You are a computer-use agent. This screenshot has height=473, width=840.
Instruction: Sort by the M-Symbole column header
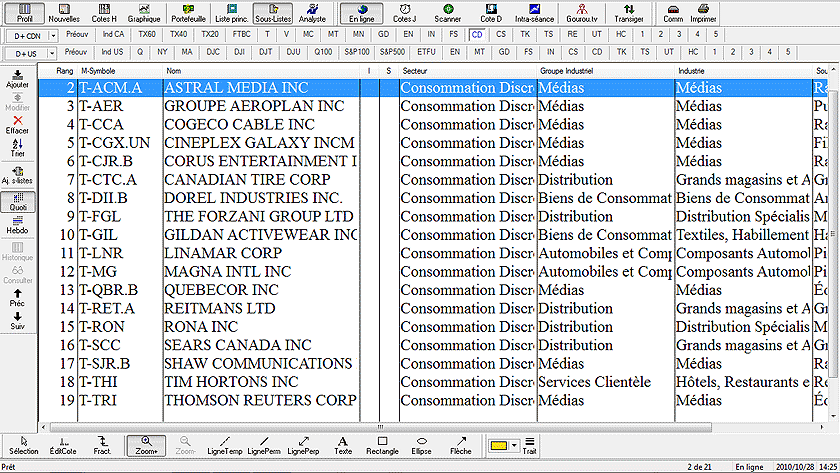point(120,71)
